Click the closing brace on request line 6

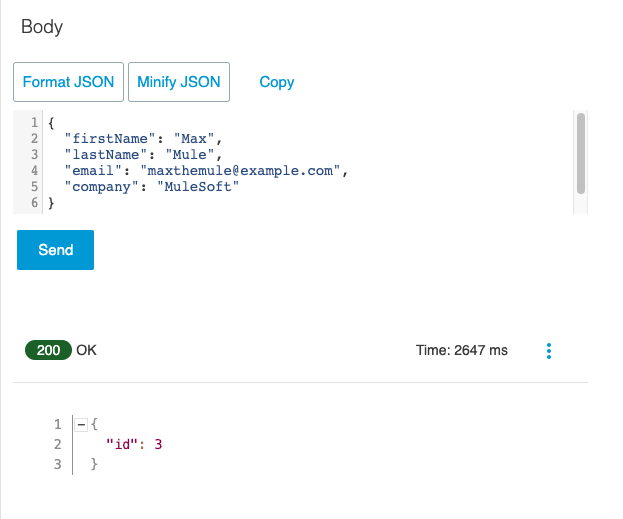51,203
